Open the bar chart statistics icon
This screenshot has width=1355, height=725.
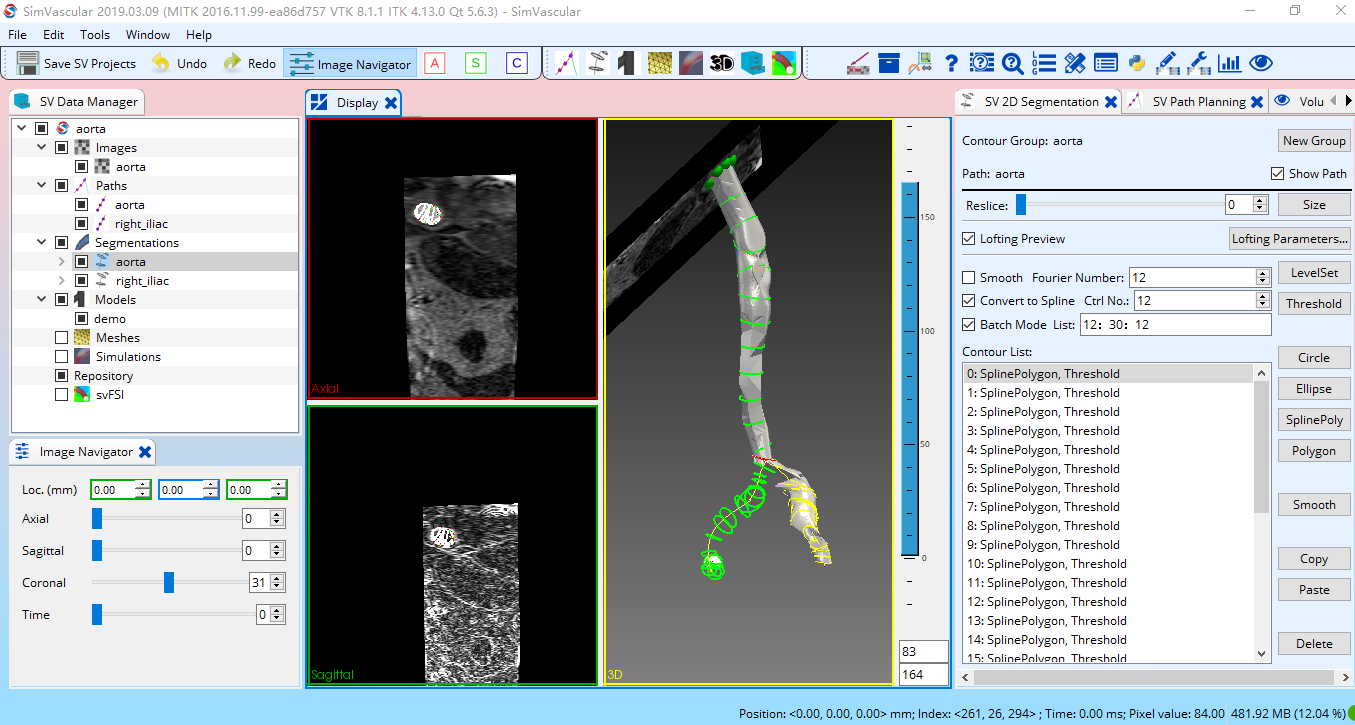coord(1229,63)
